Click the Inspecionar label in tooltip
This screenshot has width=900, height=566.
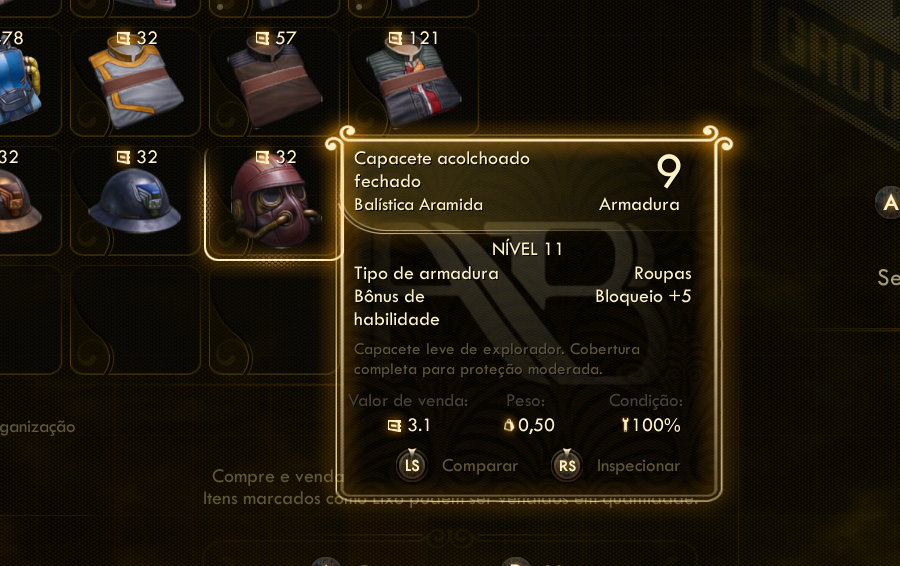pos(638,466)
